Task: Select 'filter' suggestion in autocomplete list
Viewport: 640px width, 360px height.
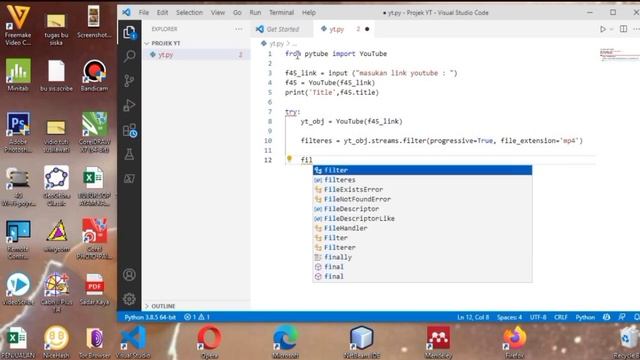Action: [422, 170]
